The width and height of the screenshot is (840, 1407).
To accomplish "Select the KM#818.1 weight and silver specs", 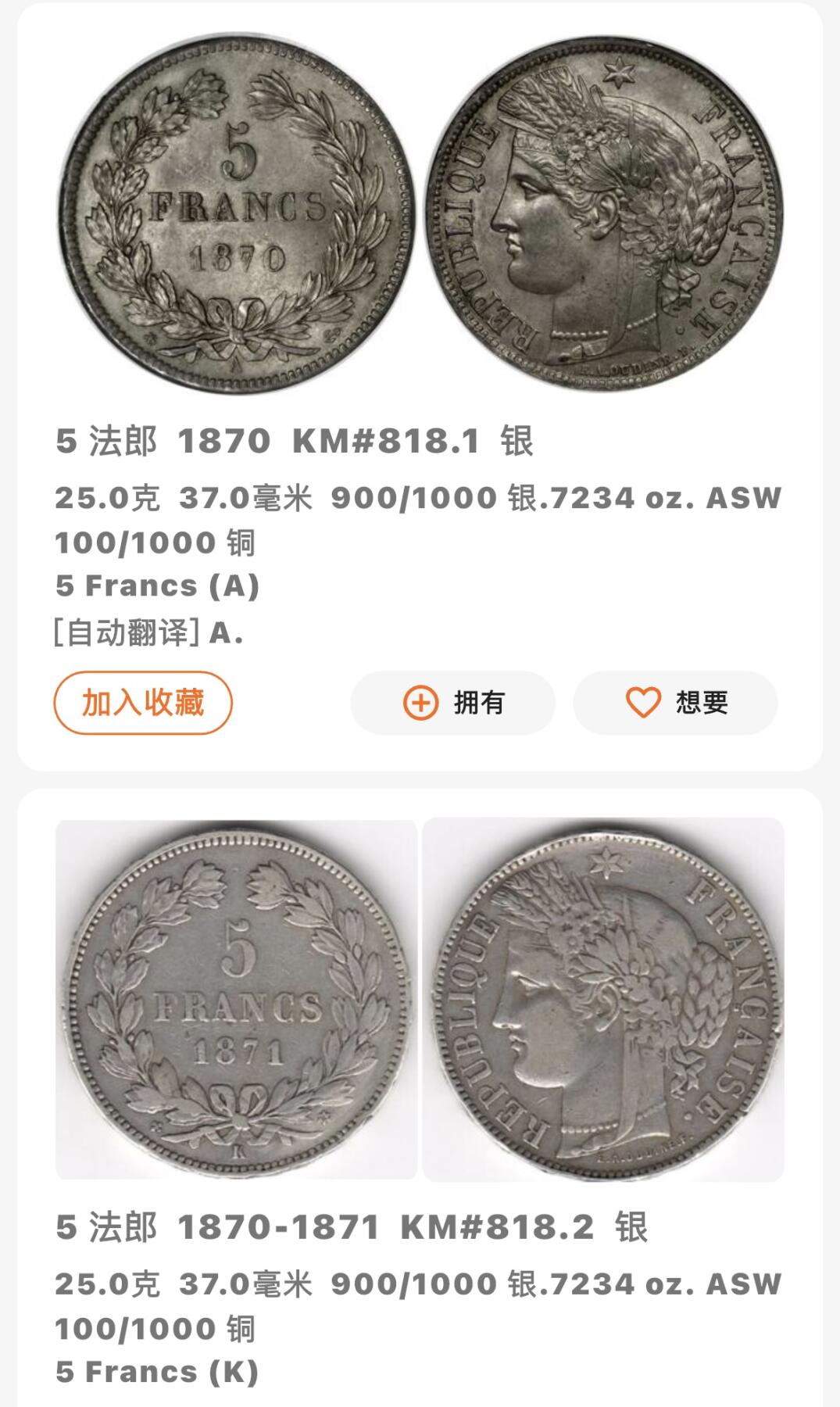I will coord(418,520).
